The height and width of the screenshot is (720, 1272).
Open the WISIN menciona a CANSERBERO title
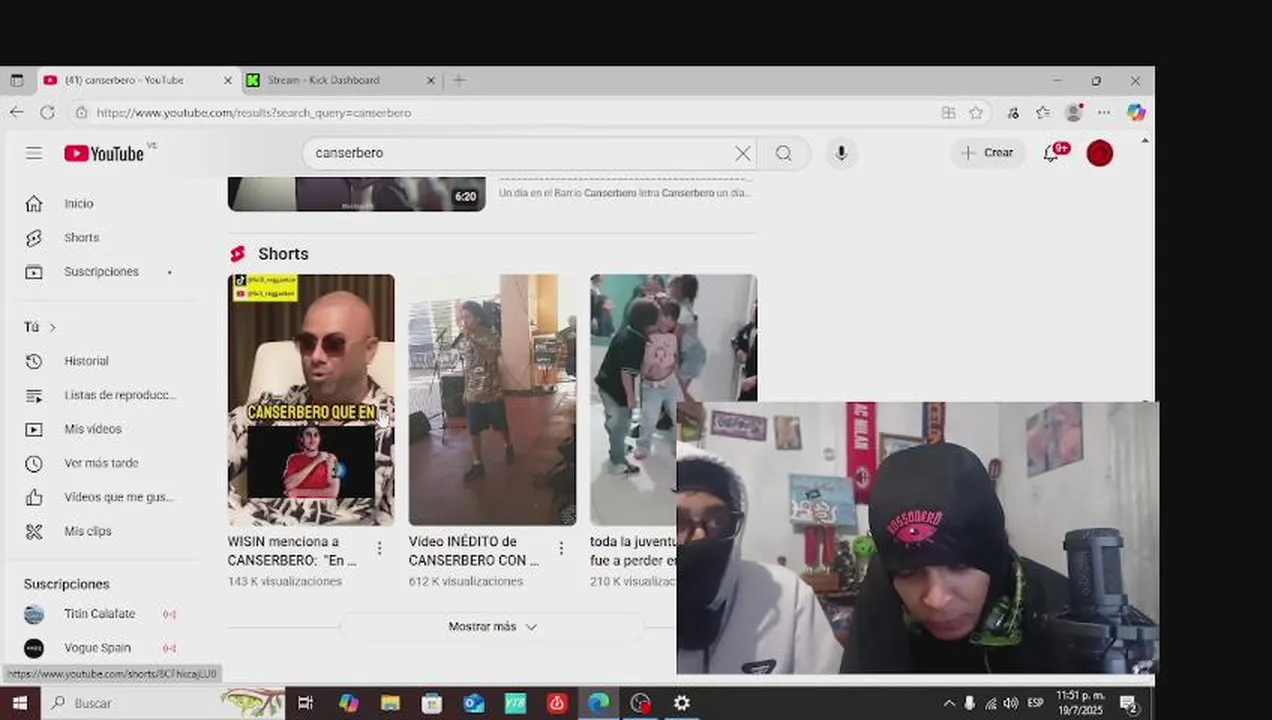click(x=292, y=551)
